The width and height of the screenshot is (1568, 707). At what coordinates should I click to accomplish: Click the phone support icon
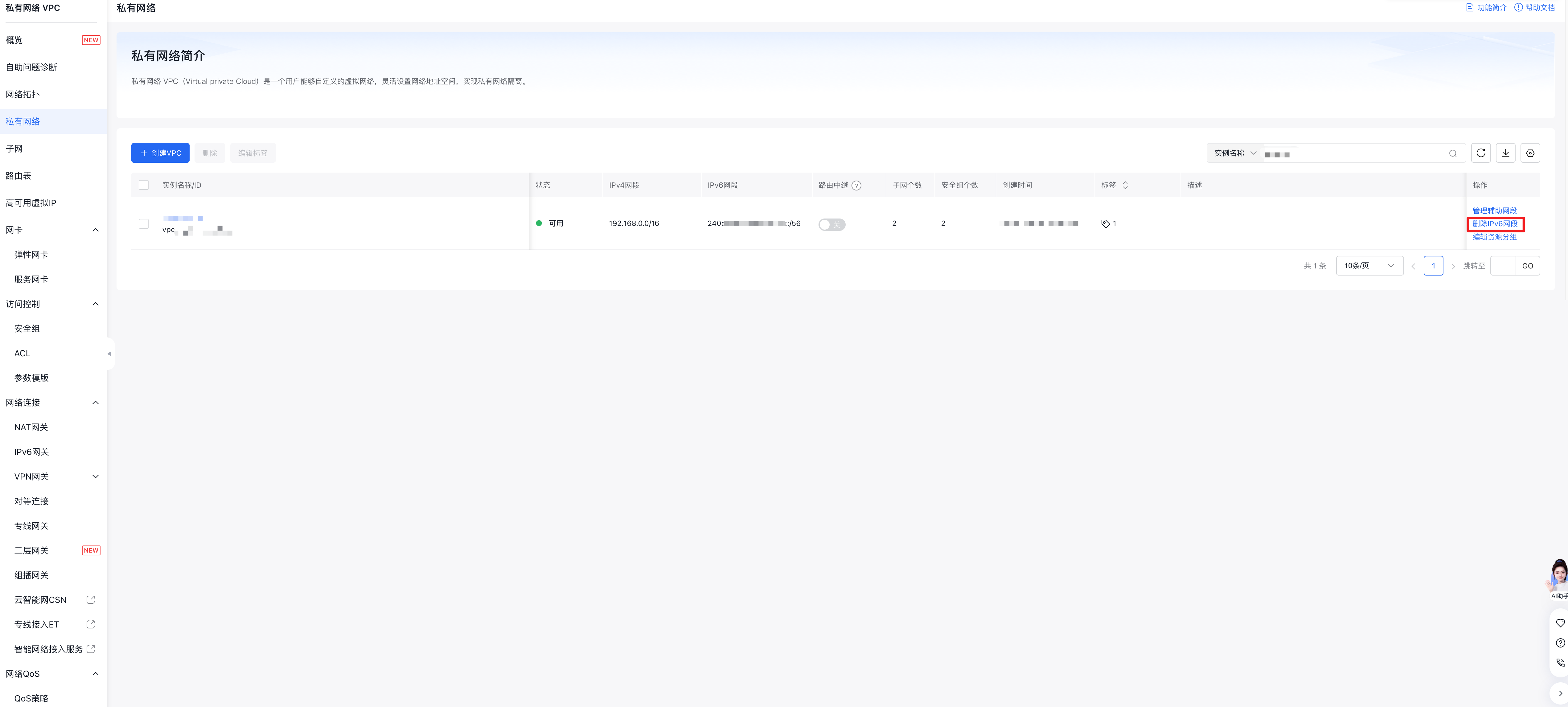pos(1559,663)
